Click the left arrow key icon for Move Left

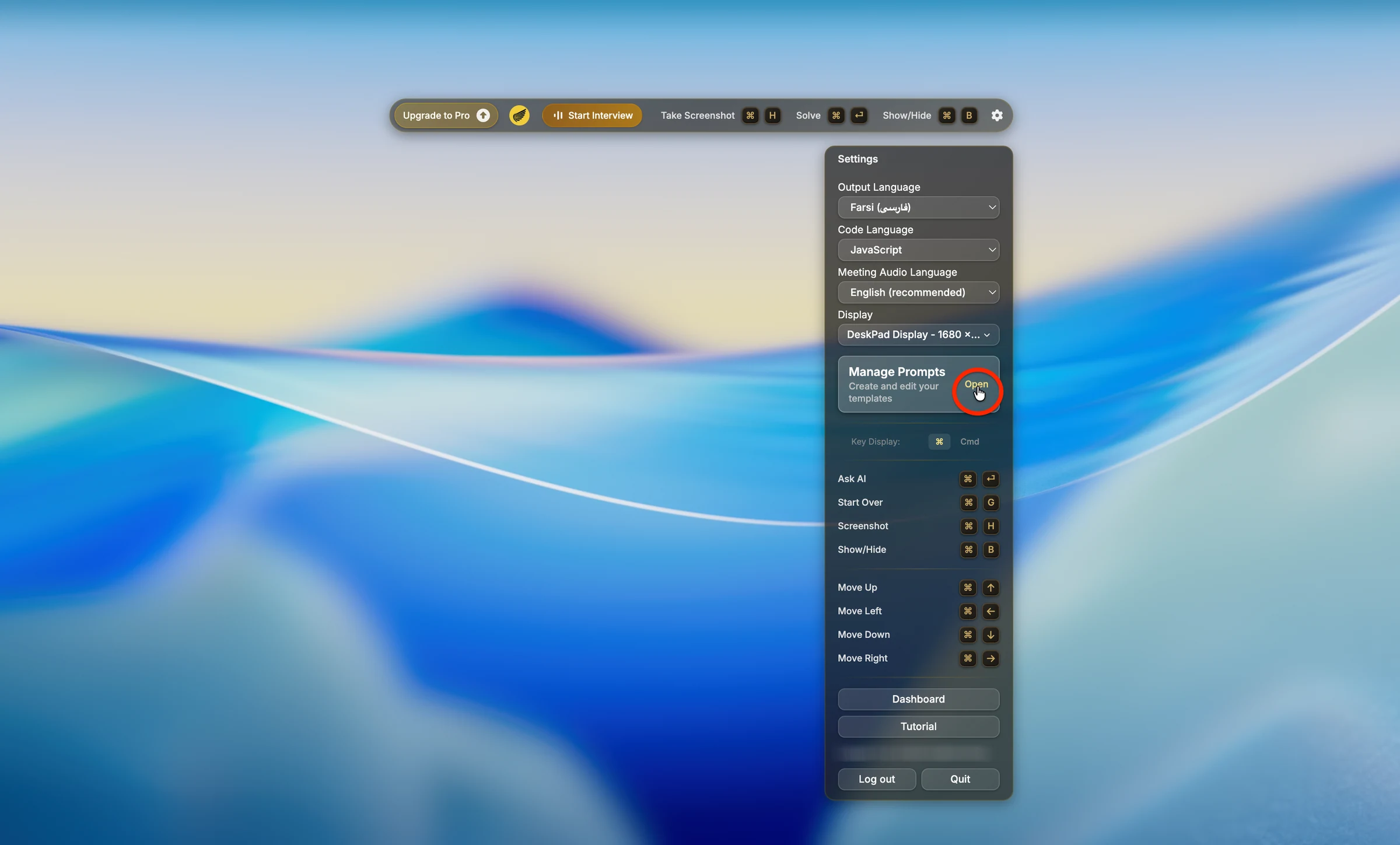991,611
